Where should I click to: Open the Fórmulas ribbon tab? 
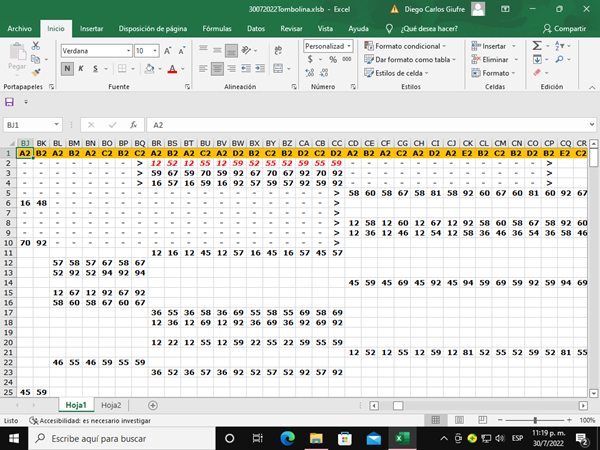[217, 29]
